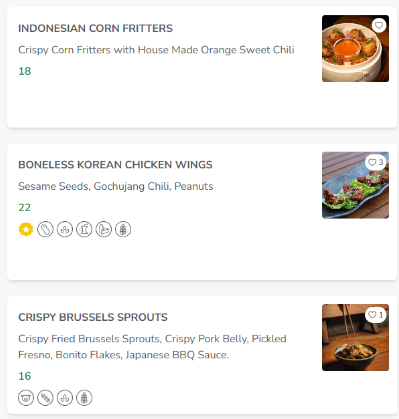
Task: Click the wheat gluten icon on Brussels Sprouts
Action: (x=84, y=398)
